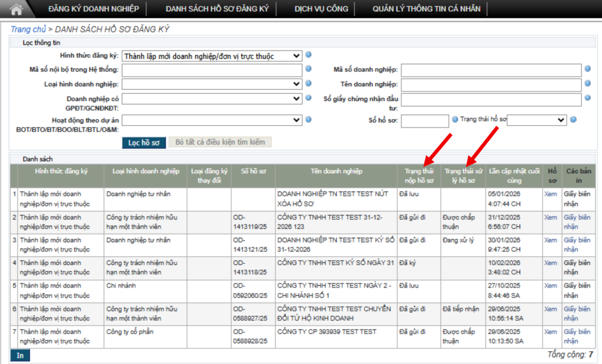The width and height of the screenshot is (602, 364).
Task: Expand Doanh nghiệp có GPĐT/GCNĐKĐT dropdown
Action: coord(212,99)
